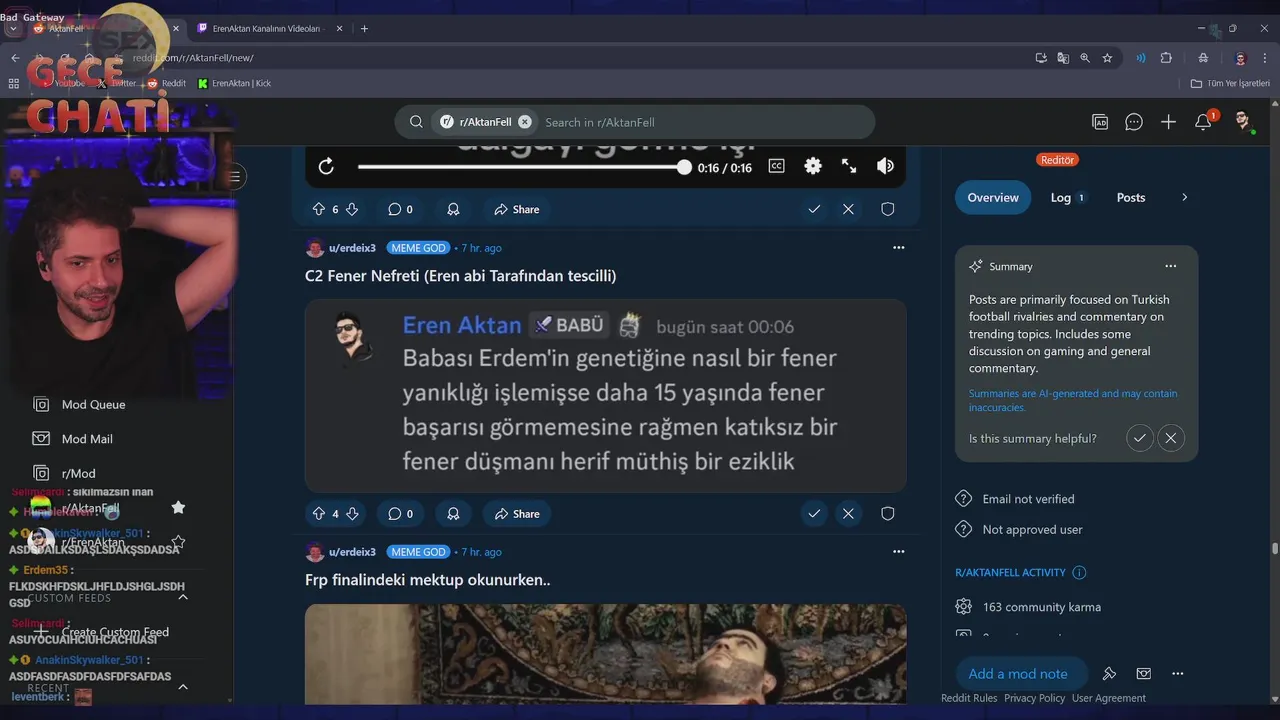Remove the video post with the X icon
1280x720 pixels.
pos(848,209)
